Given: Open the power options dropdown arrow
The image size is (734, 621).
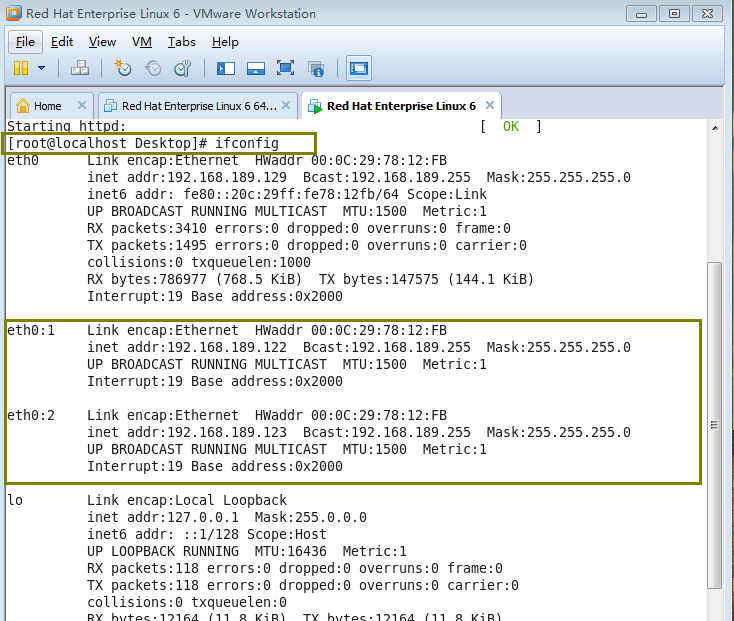Looking at the screenshot, I should pos(42,68).
